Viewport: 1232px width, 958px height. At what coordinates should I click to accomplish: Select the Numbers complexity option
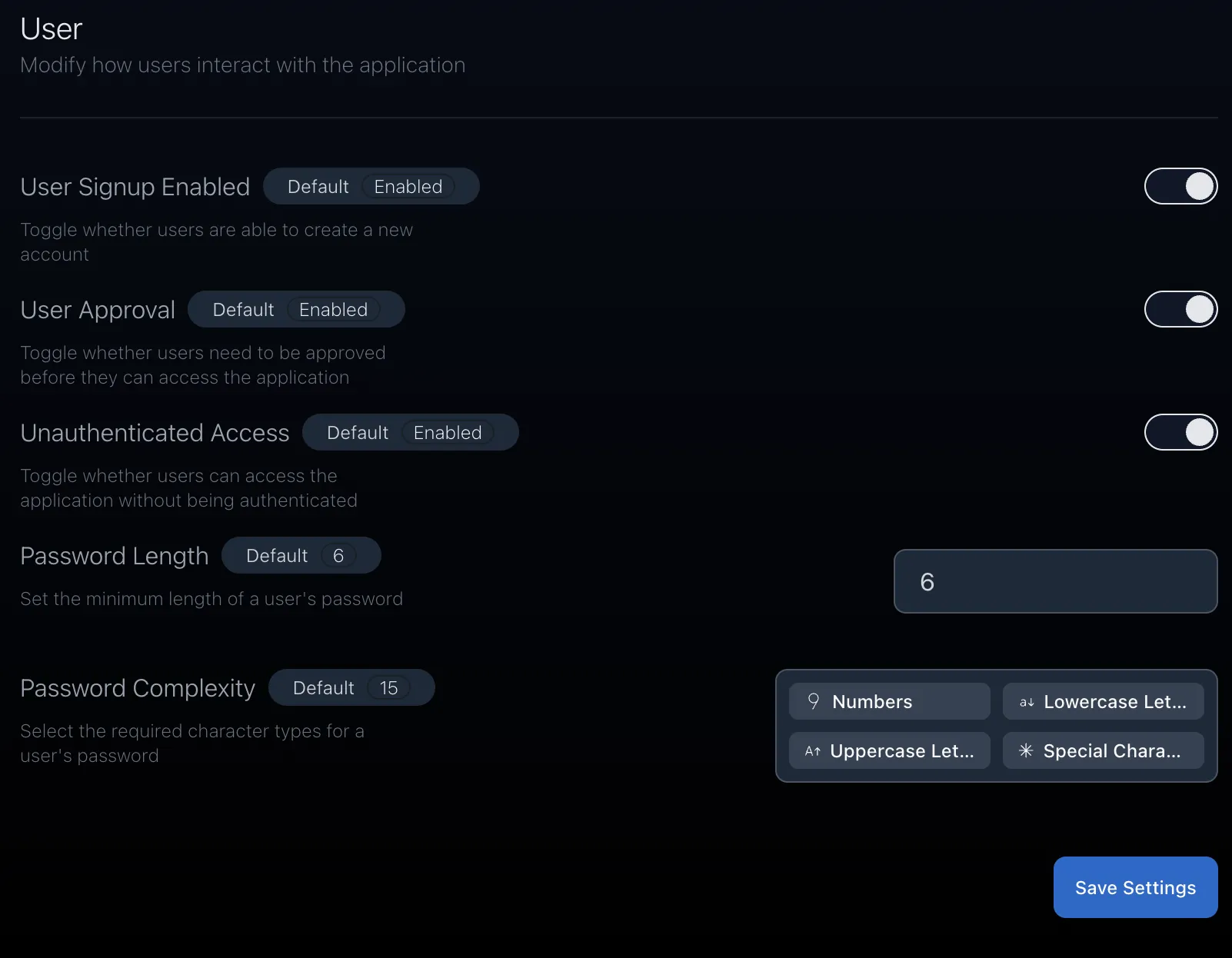coord(890,701)
